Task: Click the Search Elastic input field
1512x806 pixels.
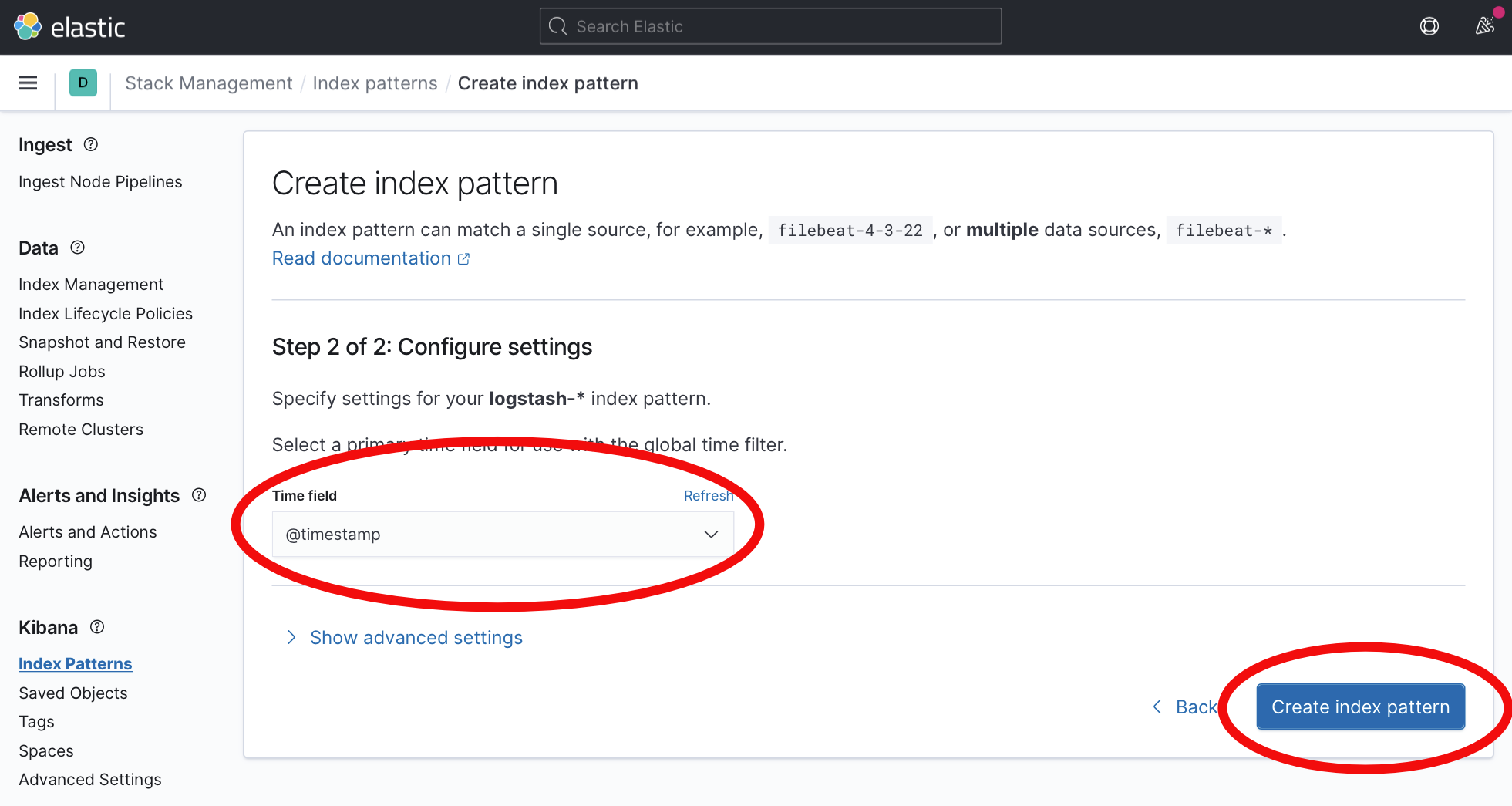Action: 769,25
